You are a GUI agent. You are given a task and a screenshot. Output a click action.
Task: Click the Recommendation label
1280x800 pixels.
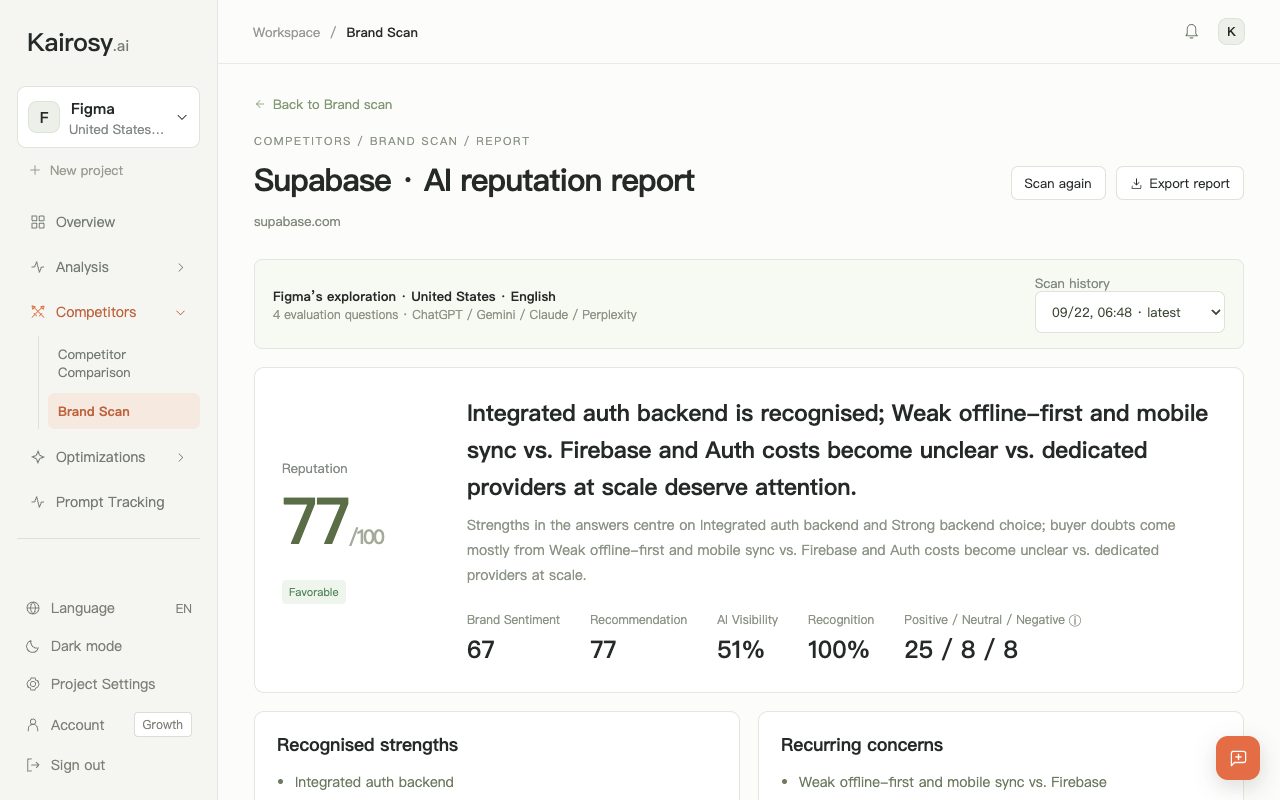[638, 620]
